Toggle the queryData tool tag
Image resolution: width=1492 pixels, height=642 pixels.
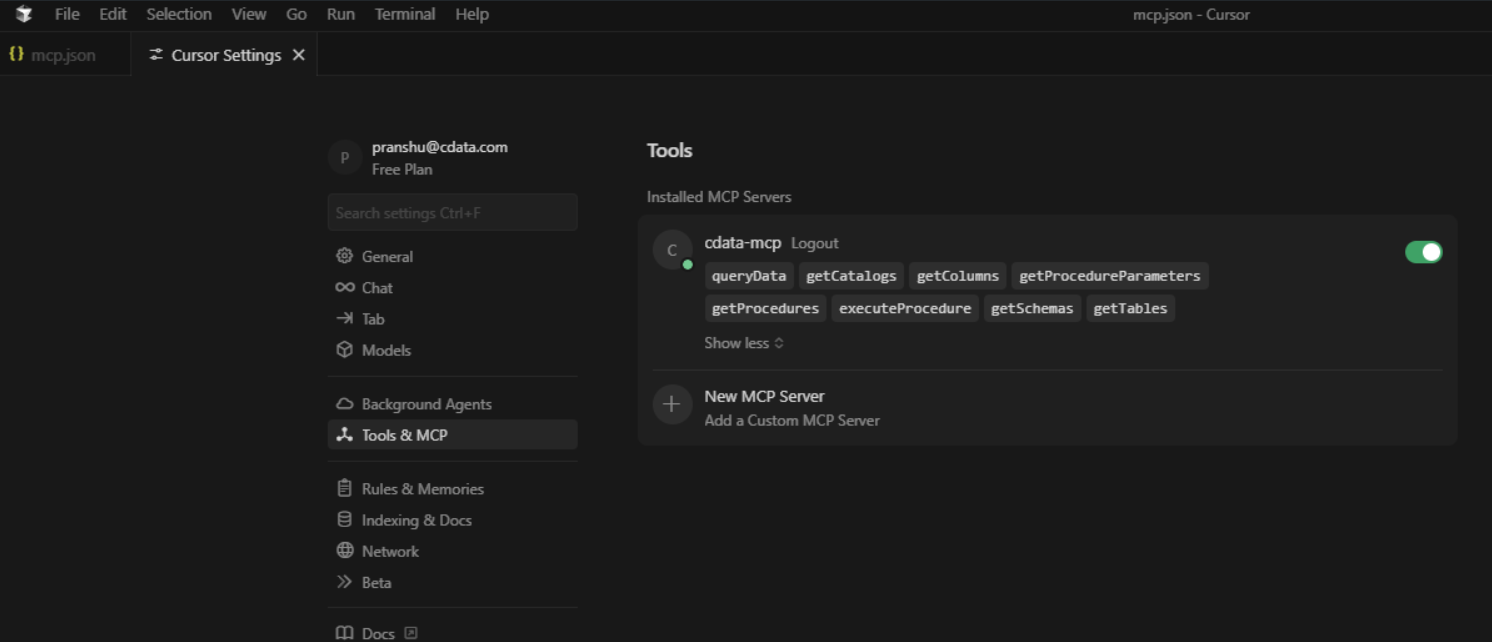tap(748, 275)
